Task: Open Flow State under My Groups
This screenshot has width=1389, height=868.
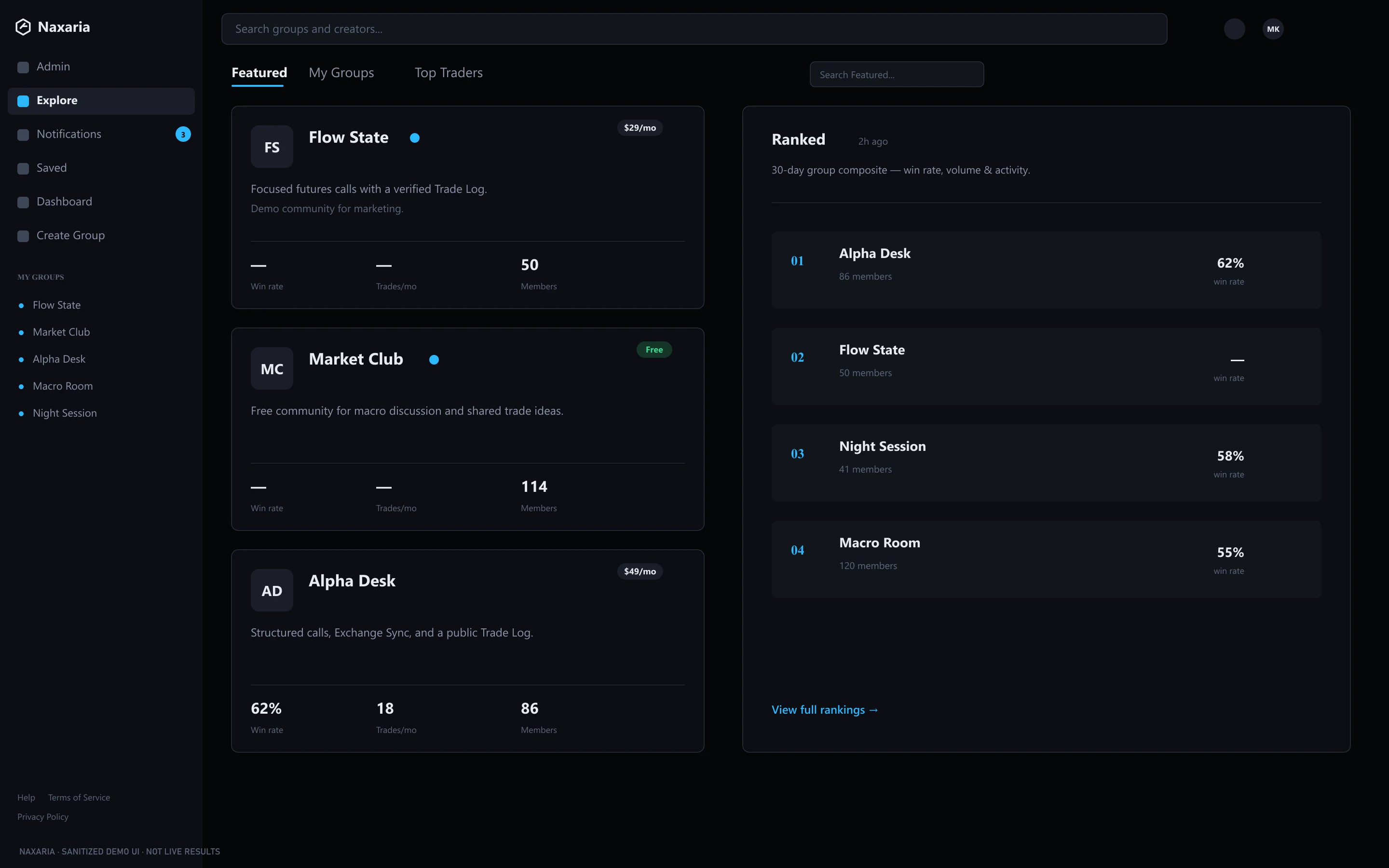Action: point(56,305)
